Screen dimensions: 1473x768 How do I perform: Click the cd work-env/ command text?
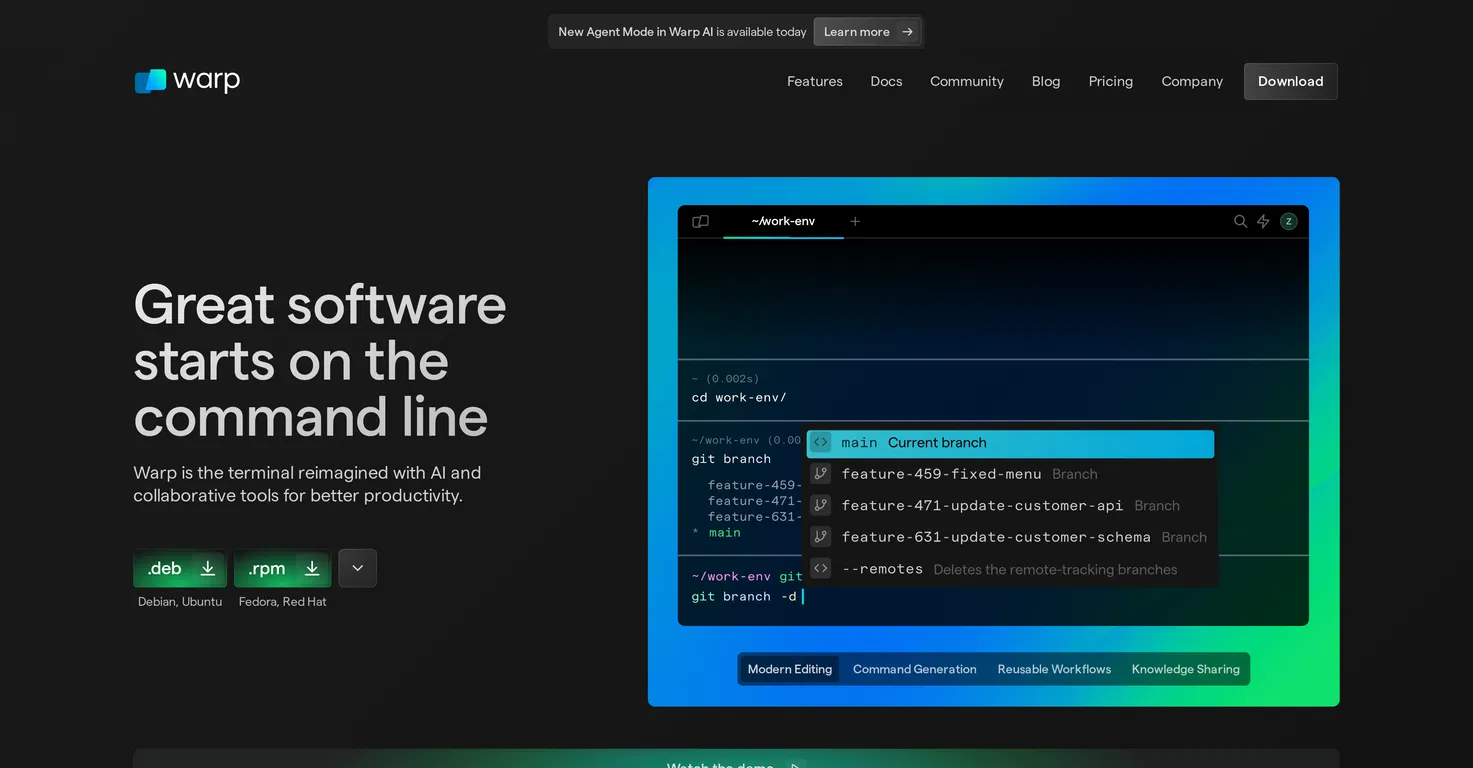tap(739, 397)
